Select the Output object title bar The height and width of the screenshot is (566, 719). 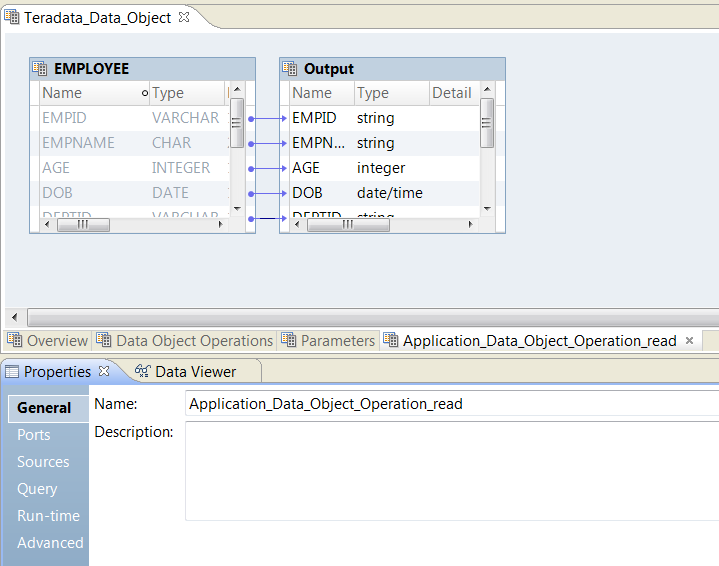click(x=393, y=69)
